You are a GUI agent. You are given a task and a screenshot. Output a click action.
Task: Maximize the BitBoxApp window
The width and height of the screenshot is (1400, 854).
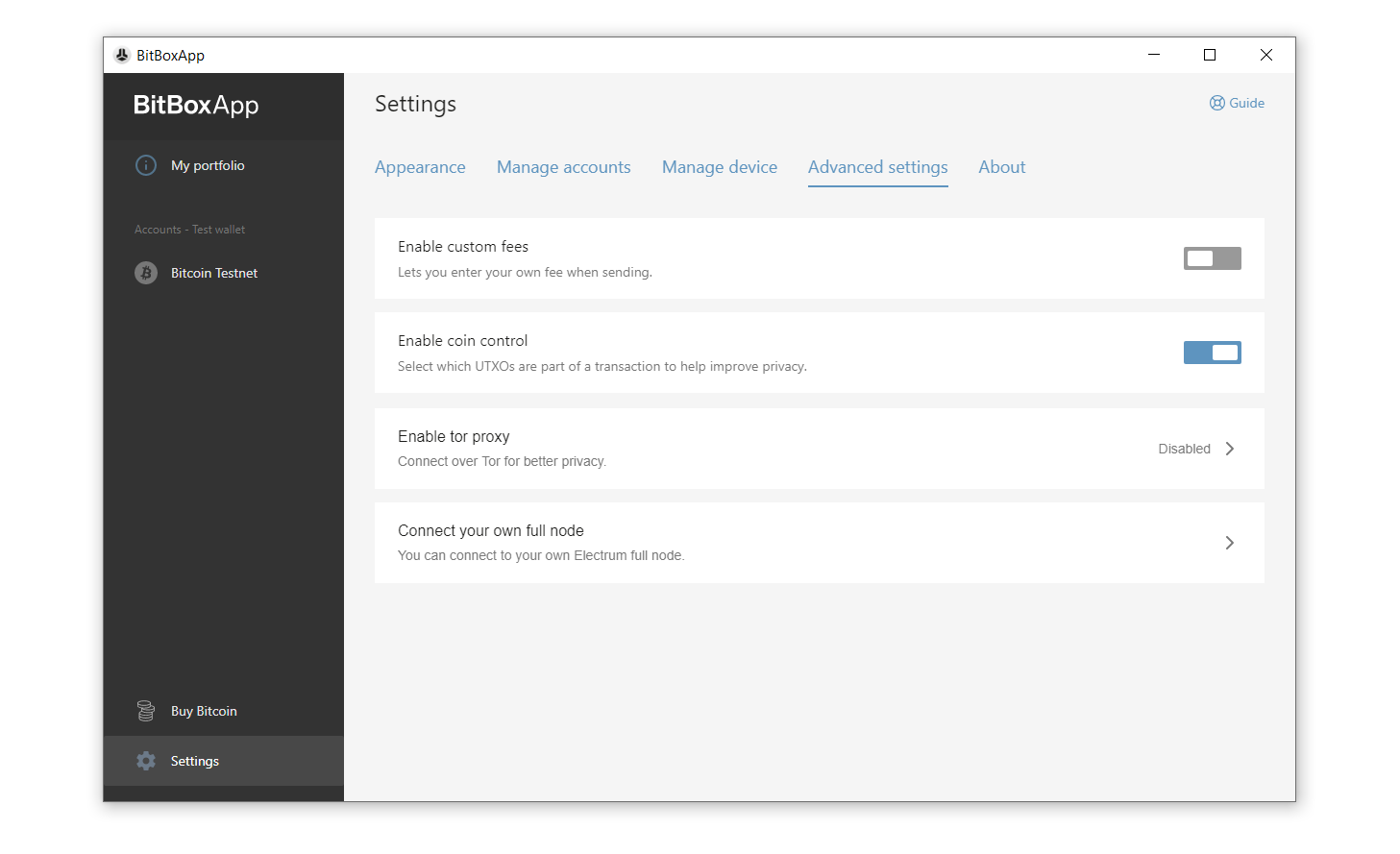(x=1210, y=55)
